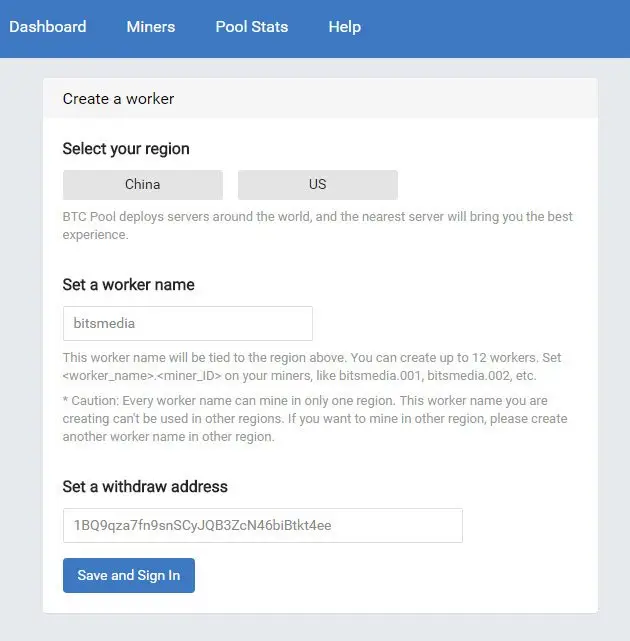This screenshot has height=641, width=630.
Task: Open the Dashboard page
Action: (48, 27)
